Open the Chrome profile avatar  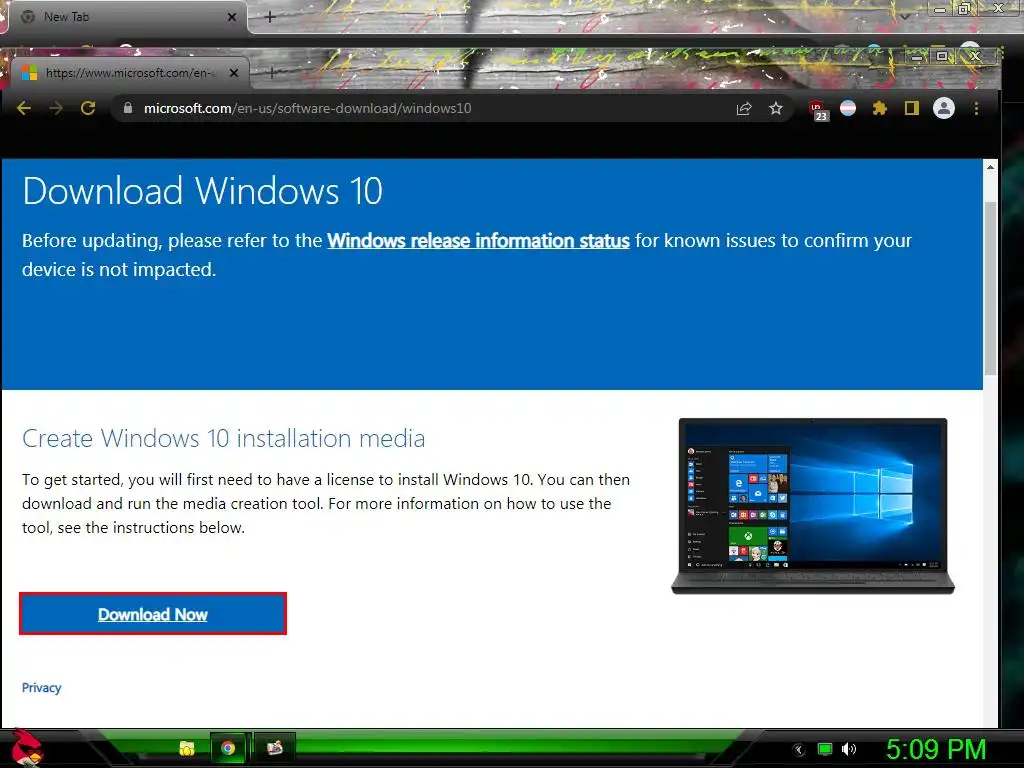coord(944,108)
